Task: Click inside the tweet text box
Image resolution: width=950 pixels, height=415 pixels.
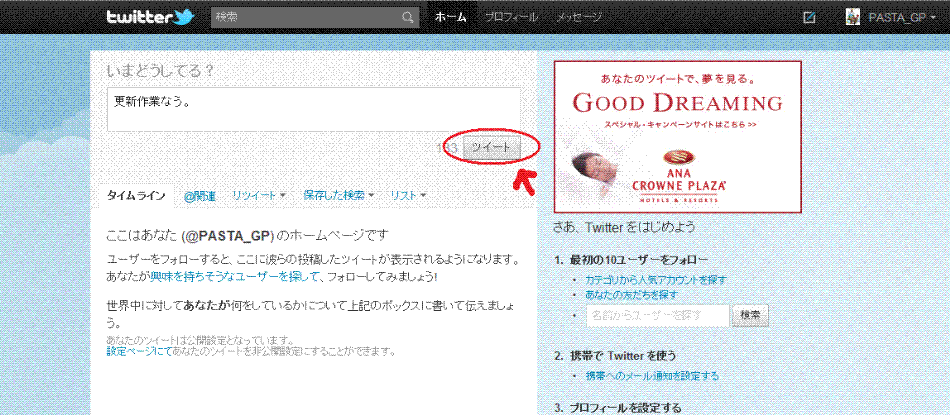Action: [313, 110]
